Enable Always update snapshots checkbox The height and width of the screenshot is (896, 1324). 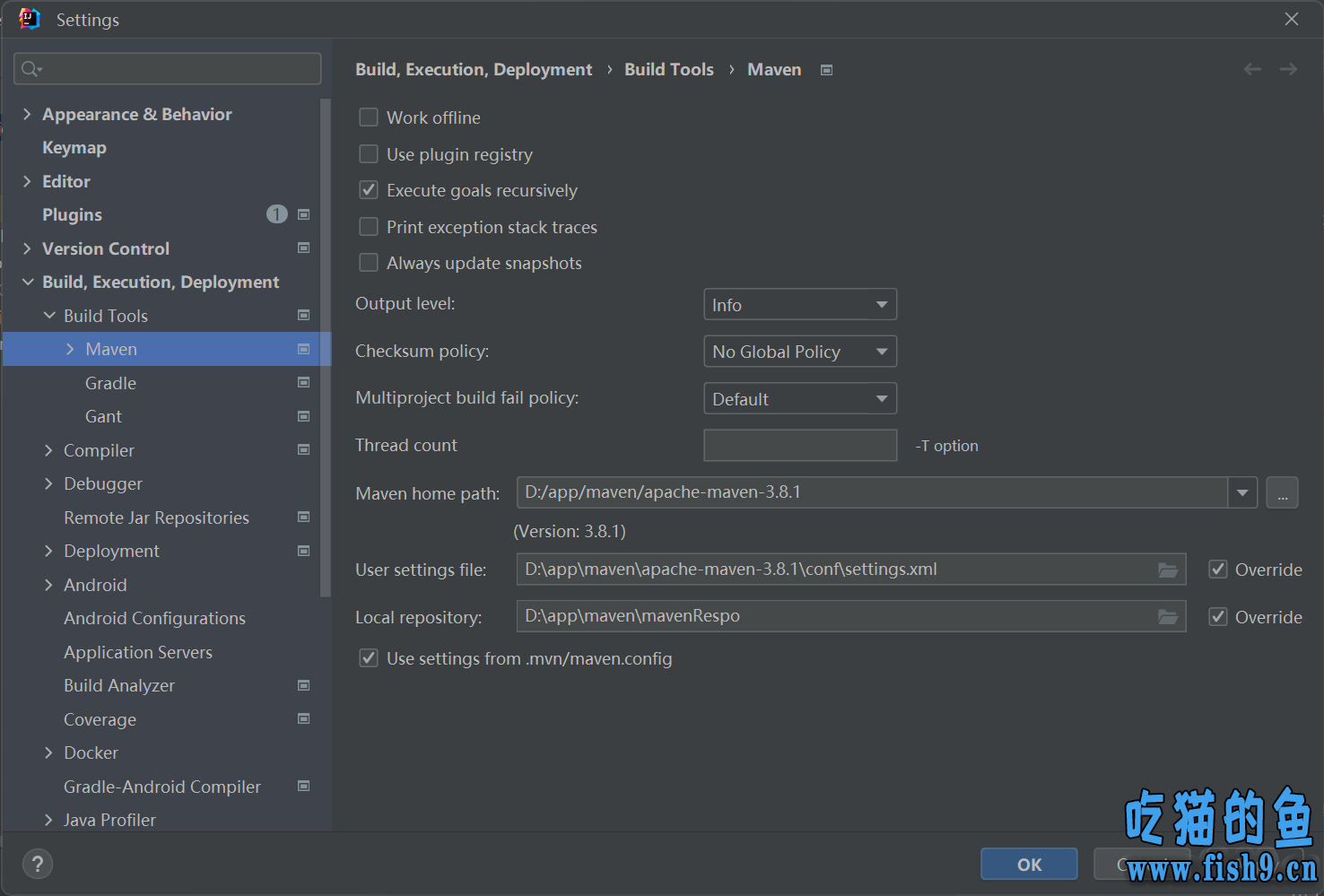(x=369, y=263)
